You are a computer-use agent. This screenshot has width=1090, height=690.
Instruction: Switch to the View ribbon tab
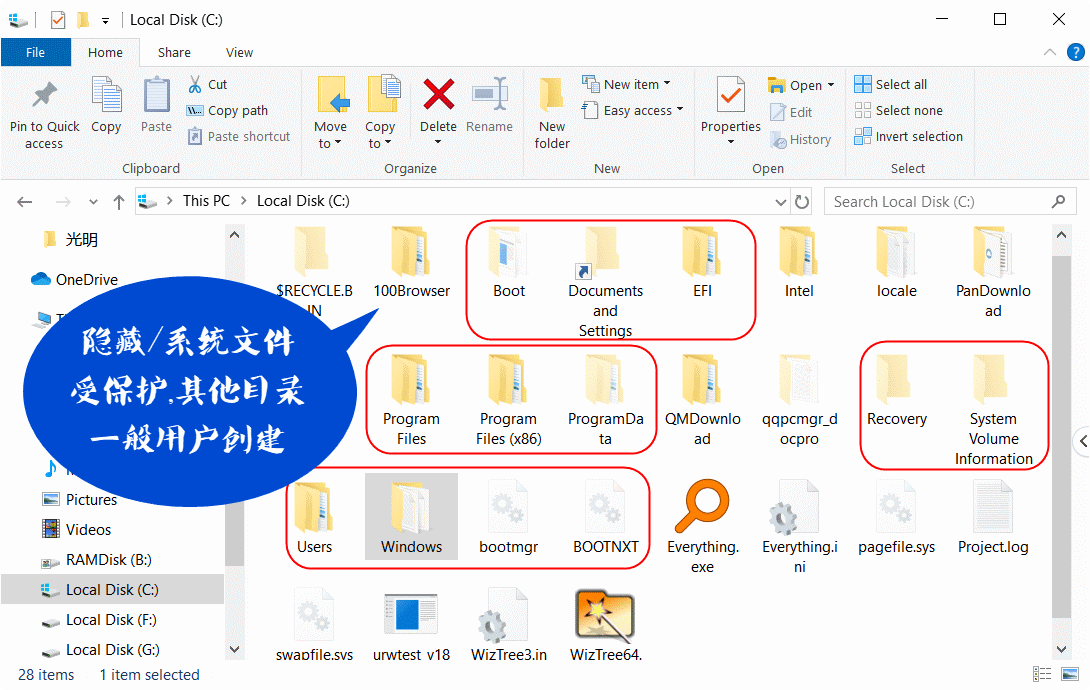tap(239, 52)
